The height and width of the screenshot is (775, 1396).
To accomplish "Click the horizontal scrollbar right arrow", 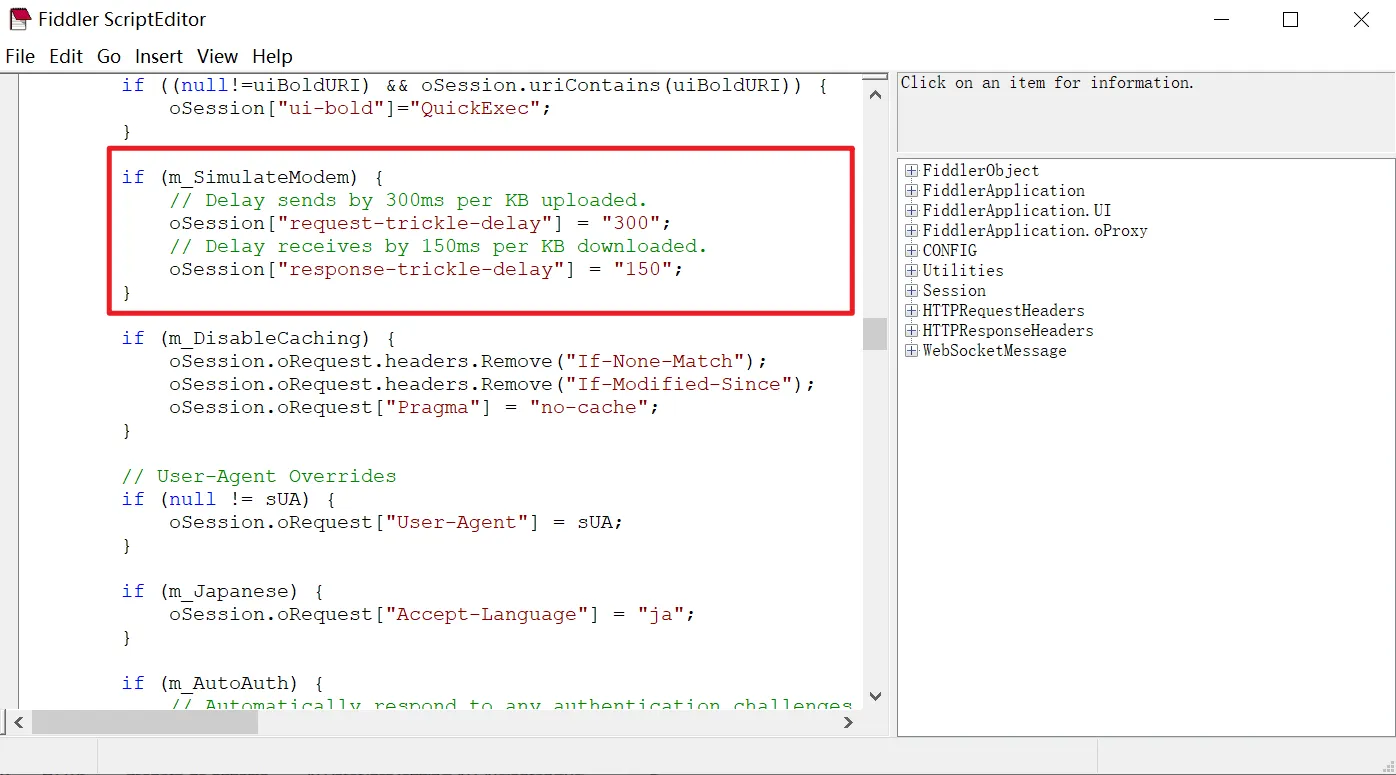I will click(x=849, y=721).
